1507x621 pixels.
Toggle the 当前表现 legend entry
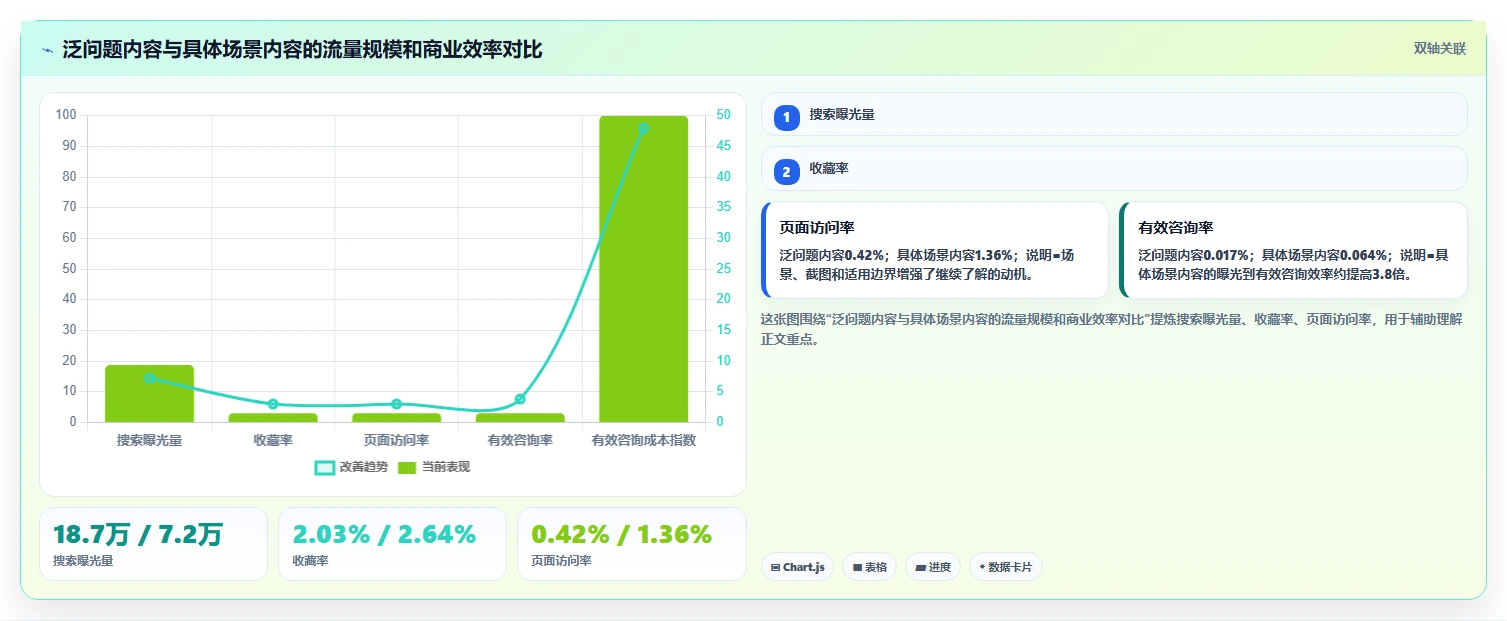coord(434,467)
